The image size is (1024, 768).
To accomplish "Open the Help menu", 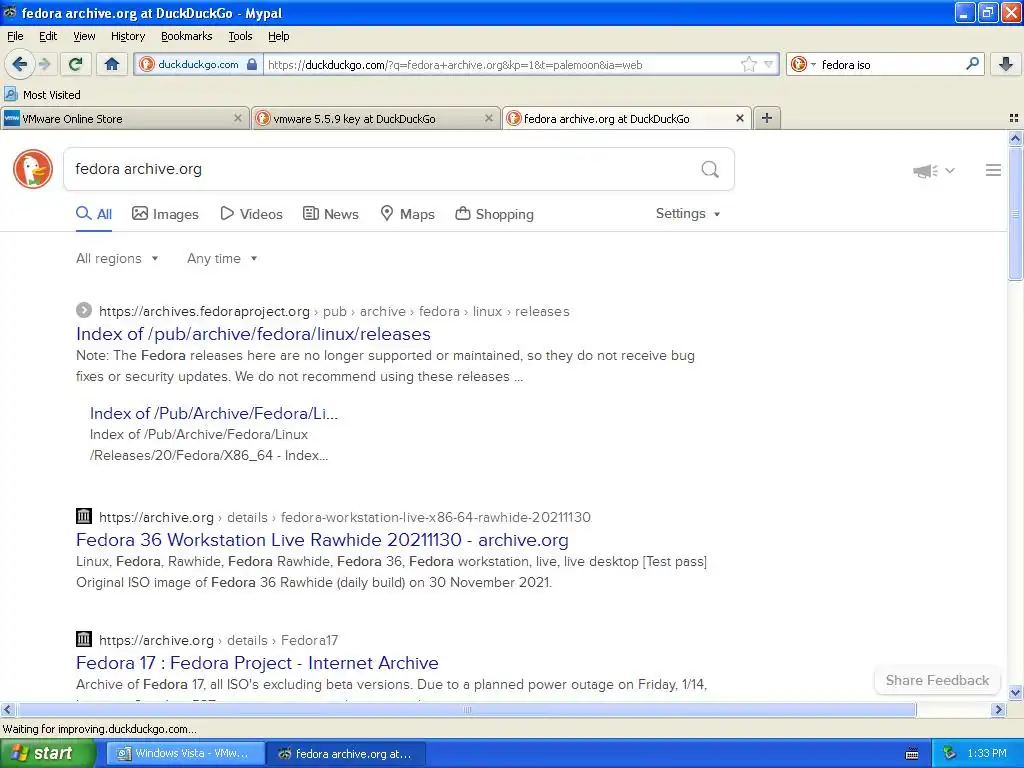I will pos(279,36).
